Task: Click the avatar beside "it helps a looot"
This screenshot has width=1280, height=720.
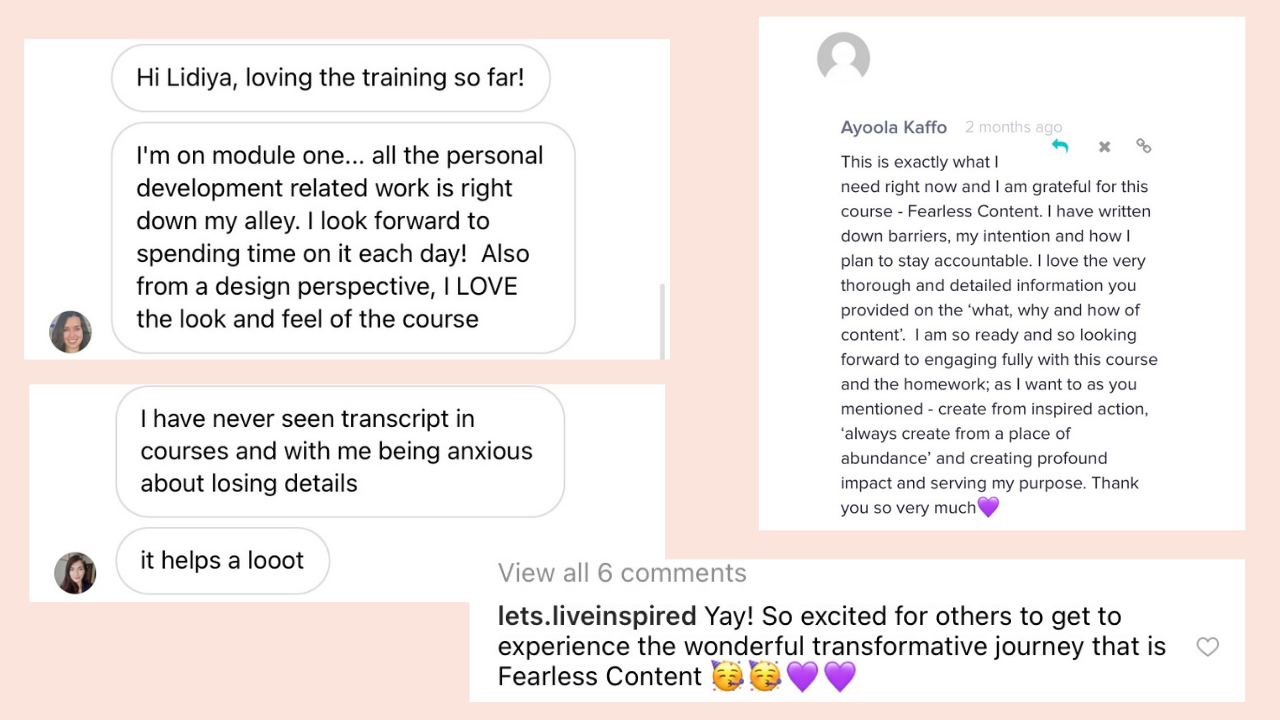Action: click(x=75, y=573)
